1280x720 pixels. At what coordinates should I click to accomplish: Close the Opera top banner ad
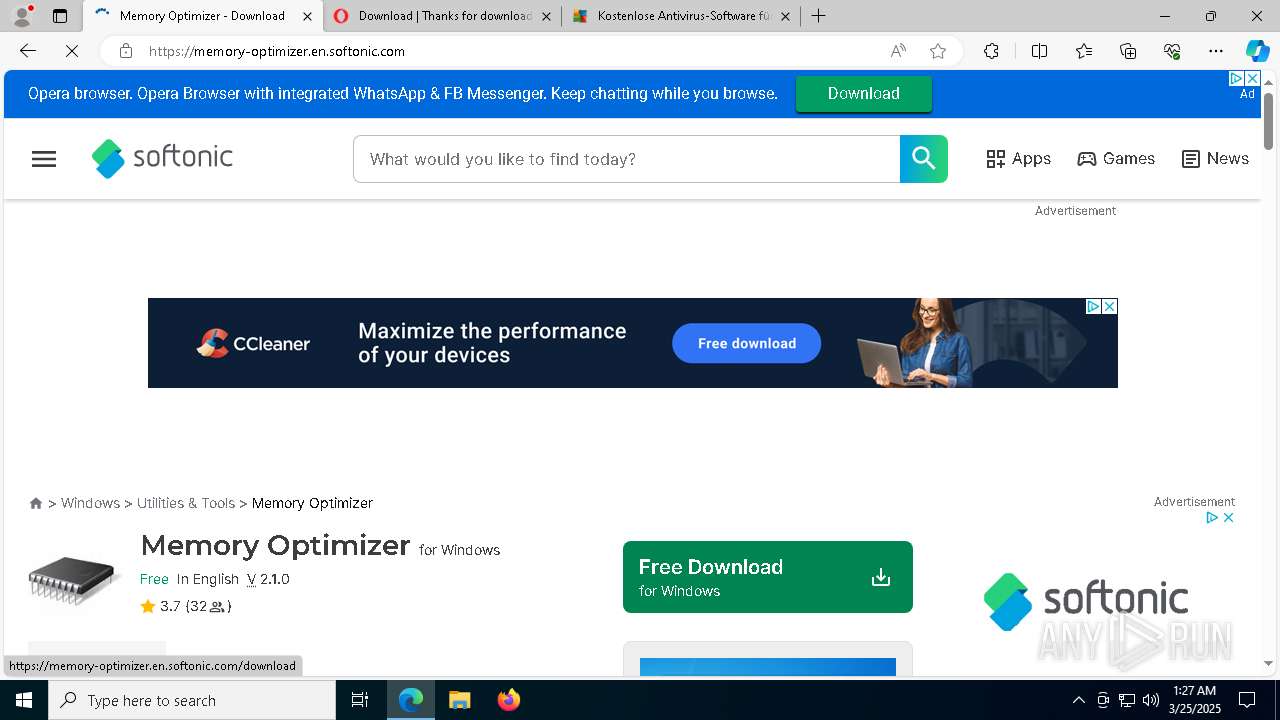click(x=1252, y=78)
